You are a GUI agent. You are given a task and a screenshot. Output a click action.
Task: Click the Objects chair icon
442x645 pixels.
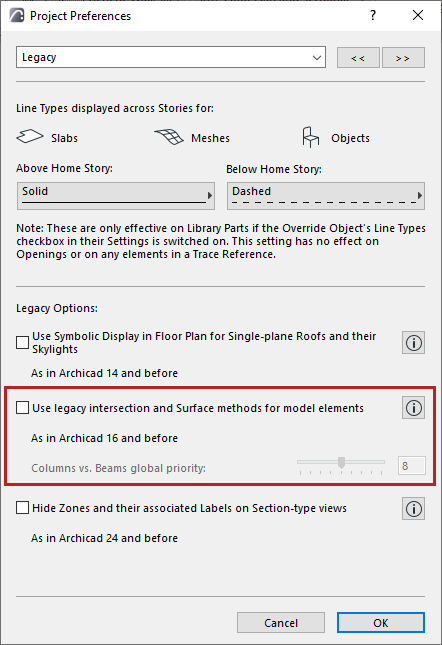pos(310,137)
